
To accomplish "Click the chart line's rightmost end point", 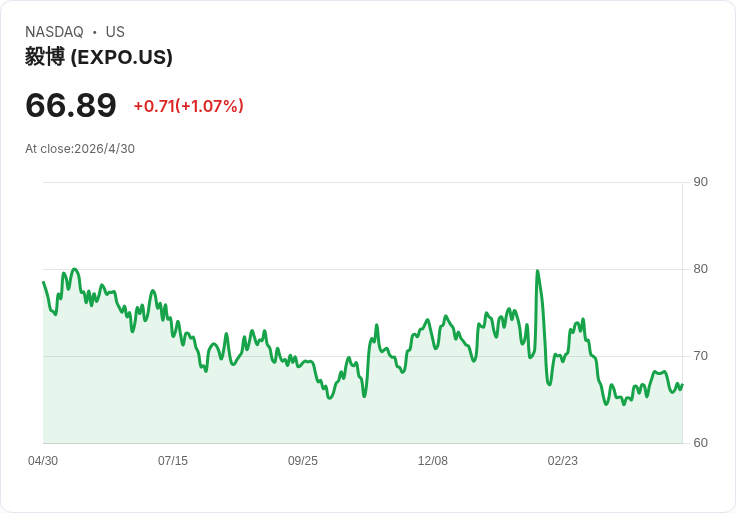I will (682, 385).
